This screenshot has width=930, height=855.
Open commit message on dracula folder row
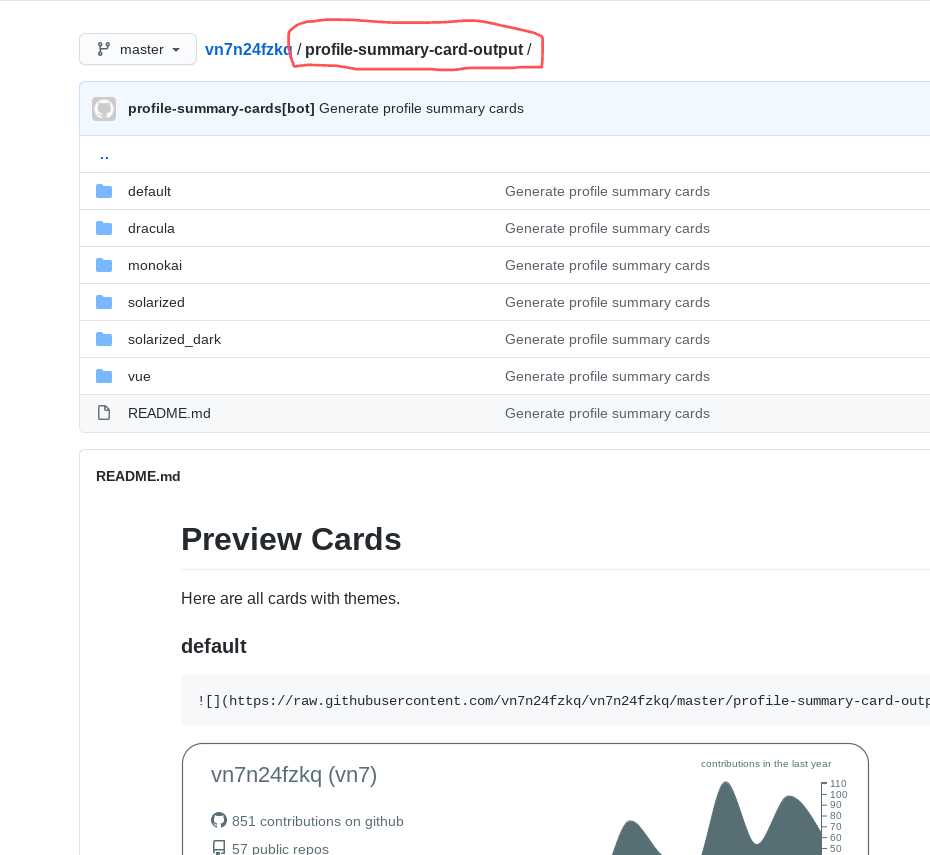coord(607,228)
